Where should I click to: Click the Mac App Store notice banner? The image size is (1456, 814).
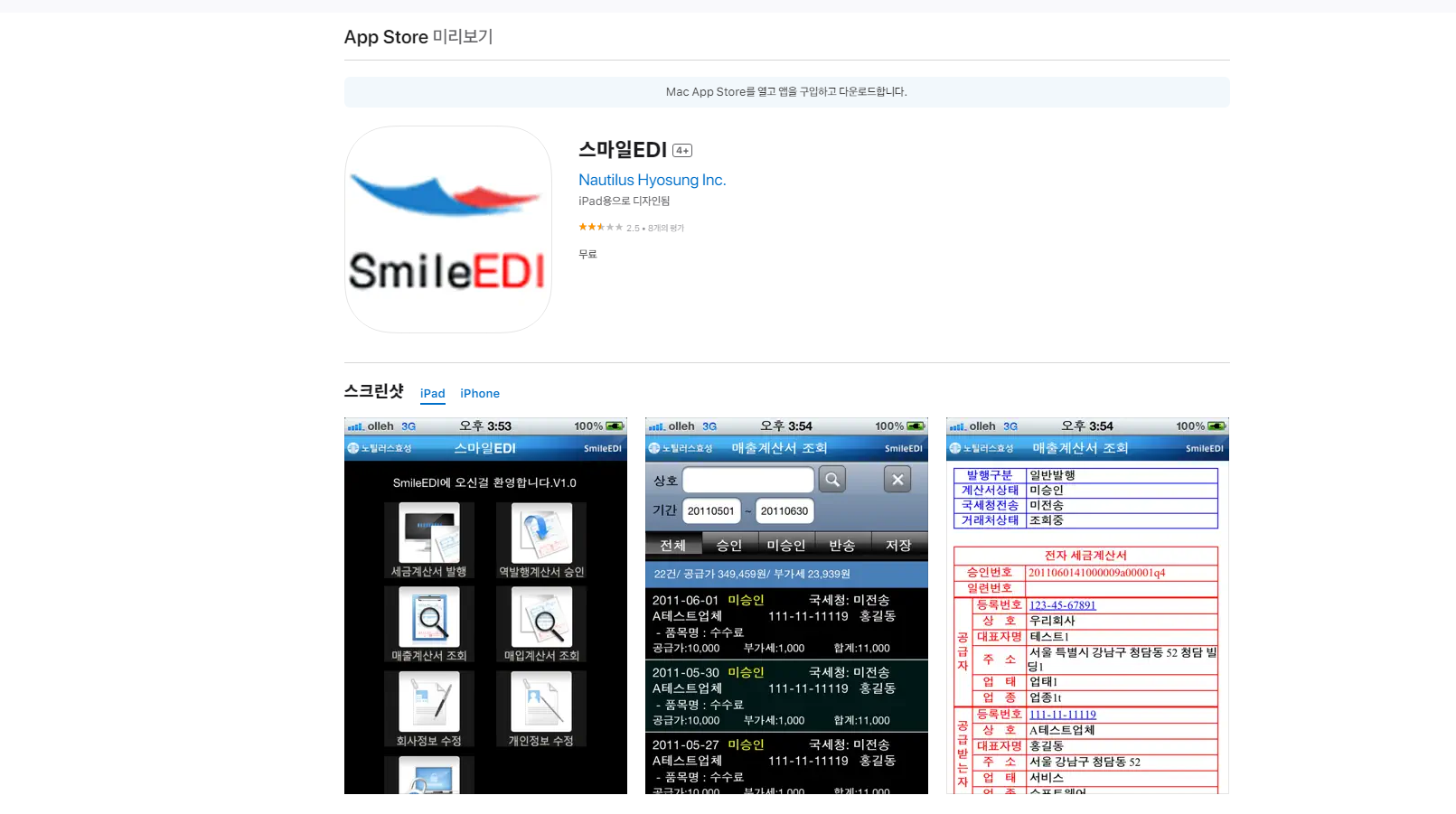[x=786, y=92]
